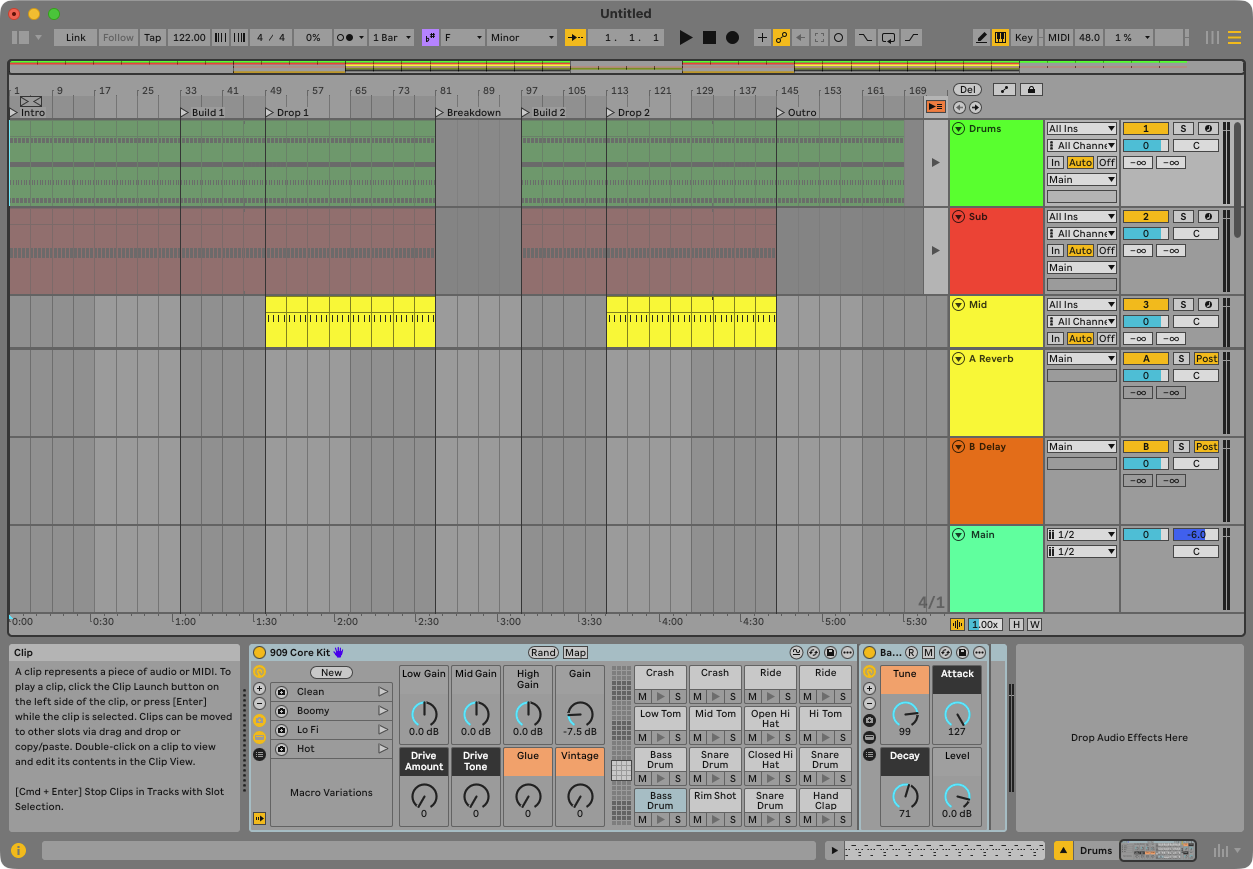Open the scale root note F dropdown

click(x=463, y=37)
